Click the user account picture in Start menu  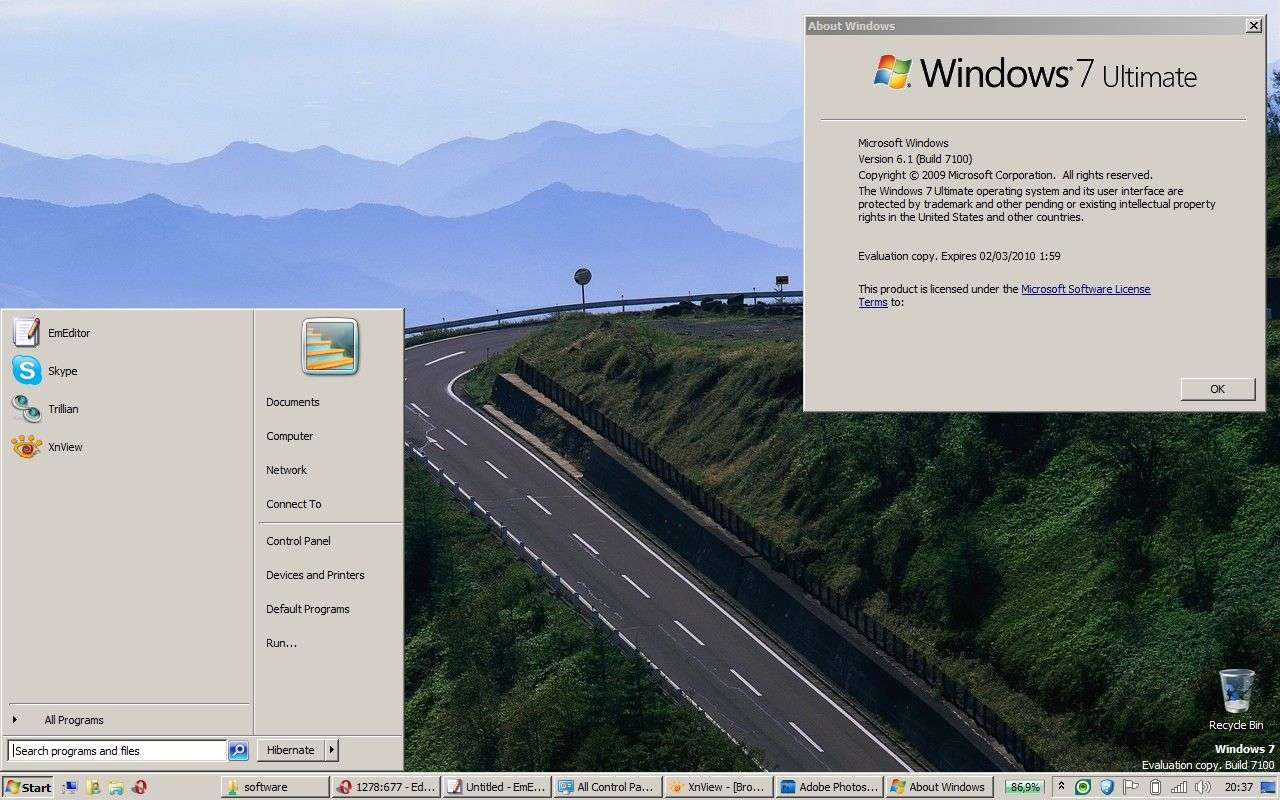pos(330,346)
